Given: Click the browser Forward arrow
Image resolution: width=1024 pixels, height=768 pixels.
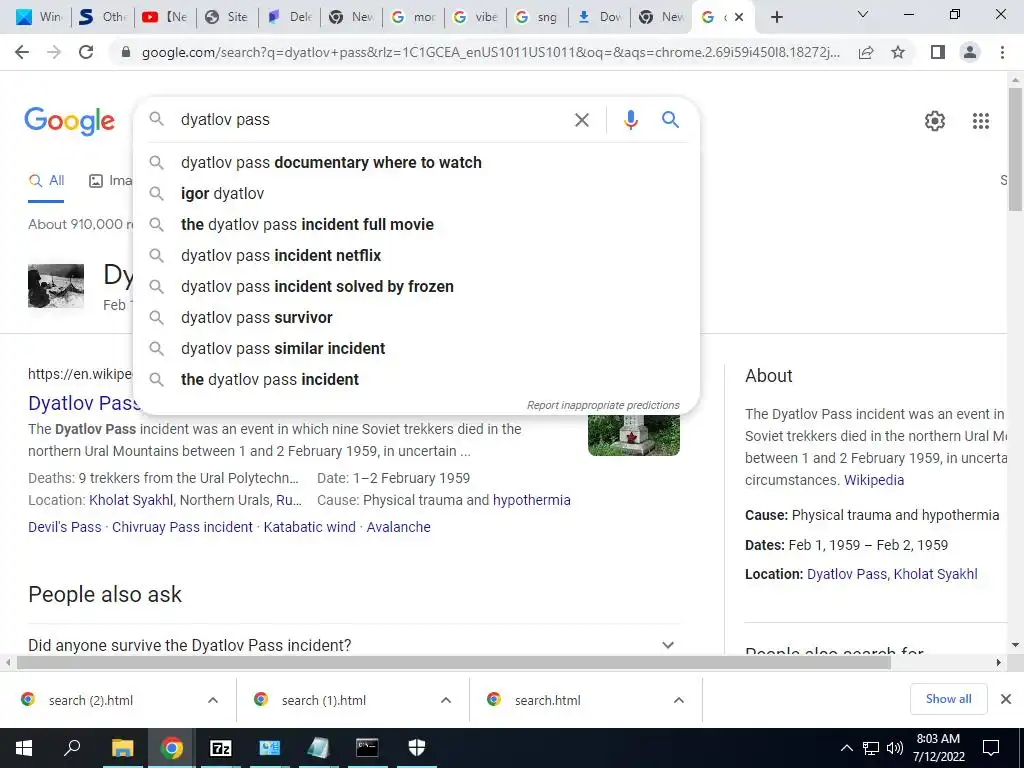Looking at the screenshot, I should coord(54,52).
